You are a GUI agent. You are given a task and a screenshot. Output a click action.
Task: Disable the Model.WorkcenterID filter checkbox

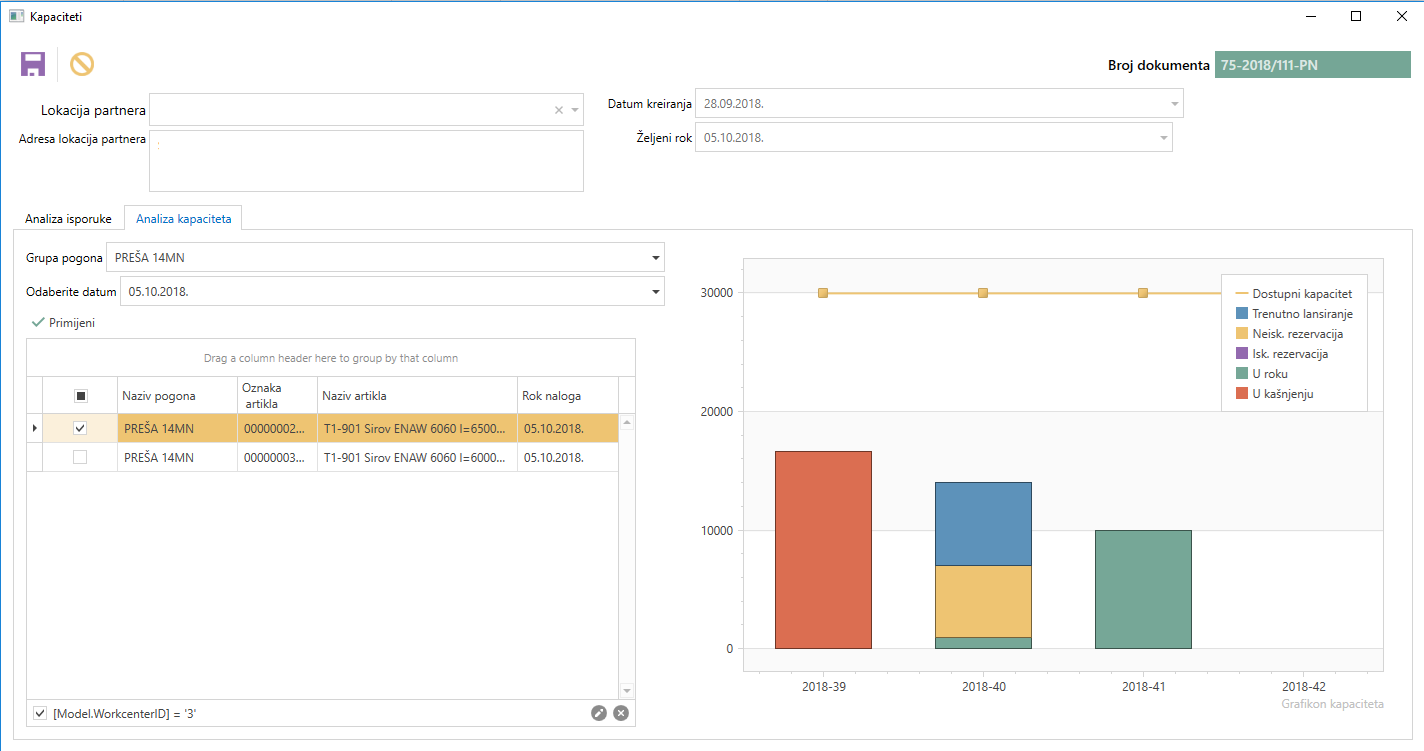(x=40, y=713)
